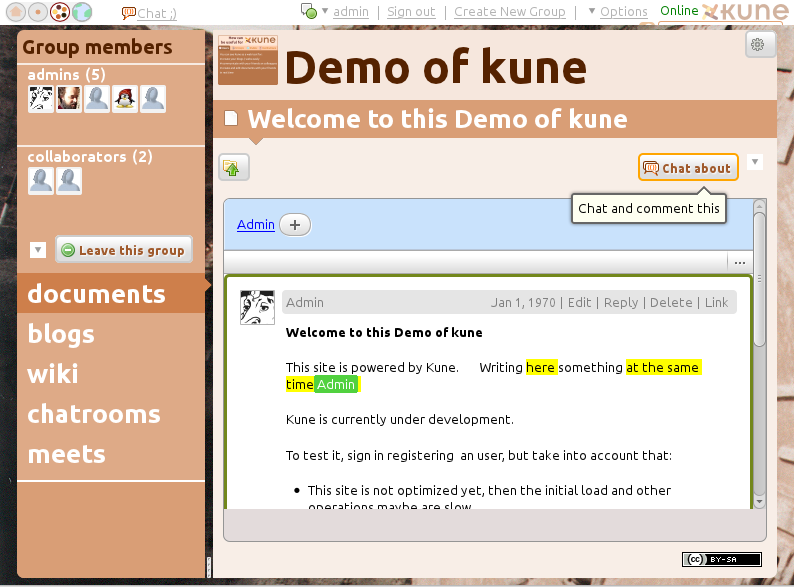
Task: Click the Welcome to this Demo of kune title
Action: (438, 119)
